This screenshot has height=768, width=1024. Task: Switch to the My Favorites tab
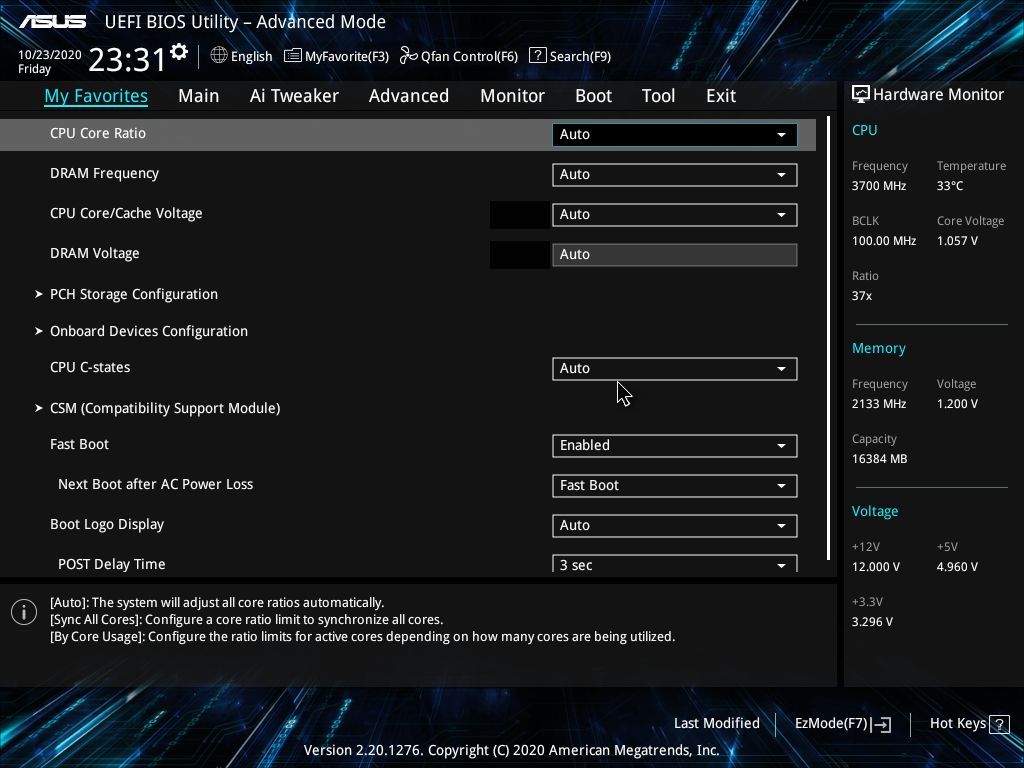pos(96,96)
